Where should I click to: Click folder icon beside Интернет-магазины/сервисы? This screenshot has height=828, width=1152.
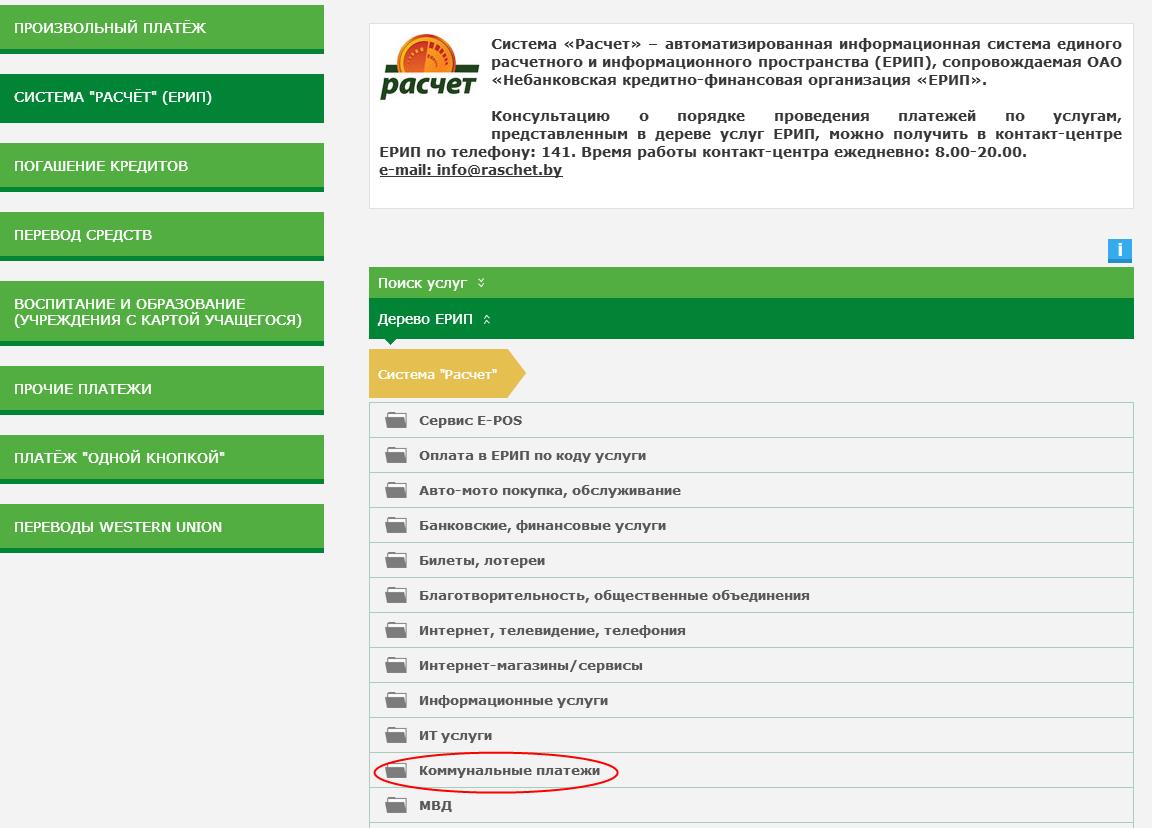coord(396,666)
